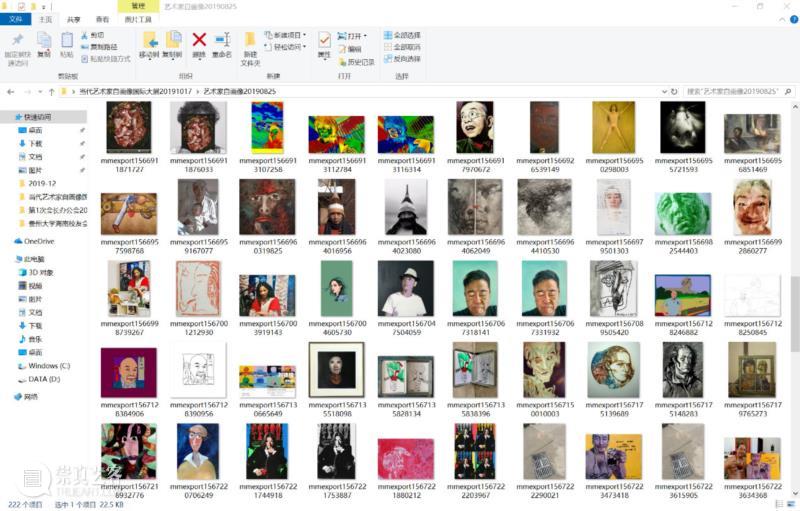Open the 文件 File tab
The image size is (800, 511).
(x=15, y=19)
